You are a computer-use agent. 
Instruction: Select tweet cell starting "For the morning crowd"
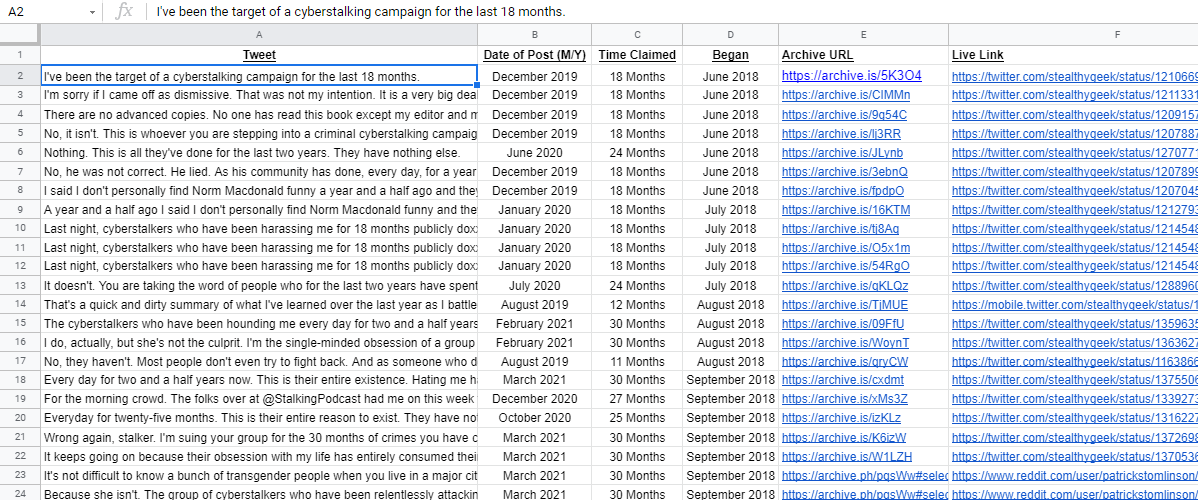pos(259,399)
